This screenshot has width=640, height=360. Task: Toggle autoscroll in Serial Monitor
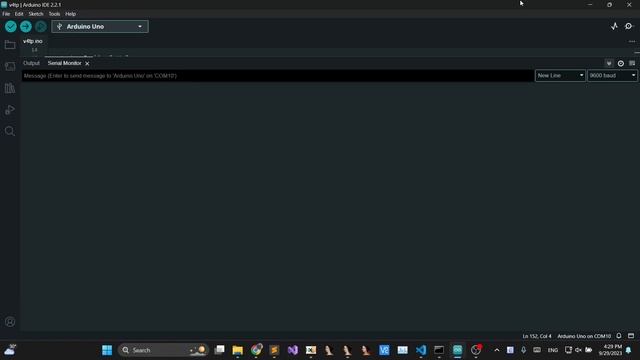(609, 63)
